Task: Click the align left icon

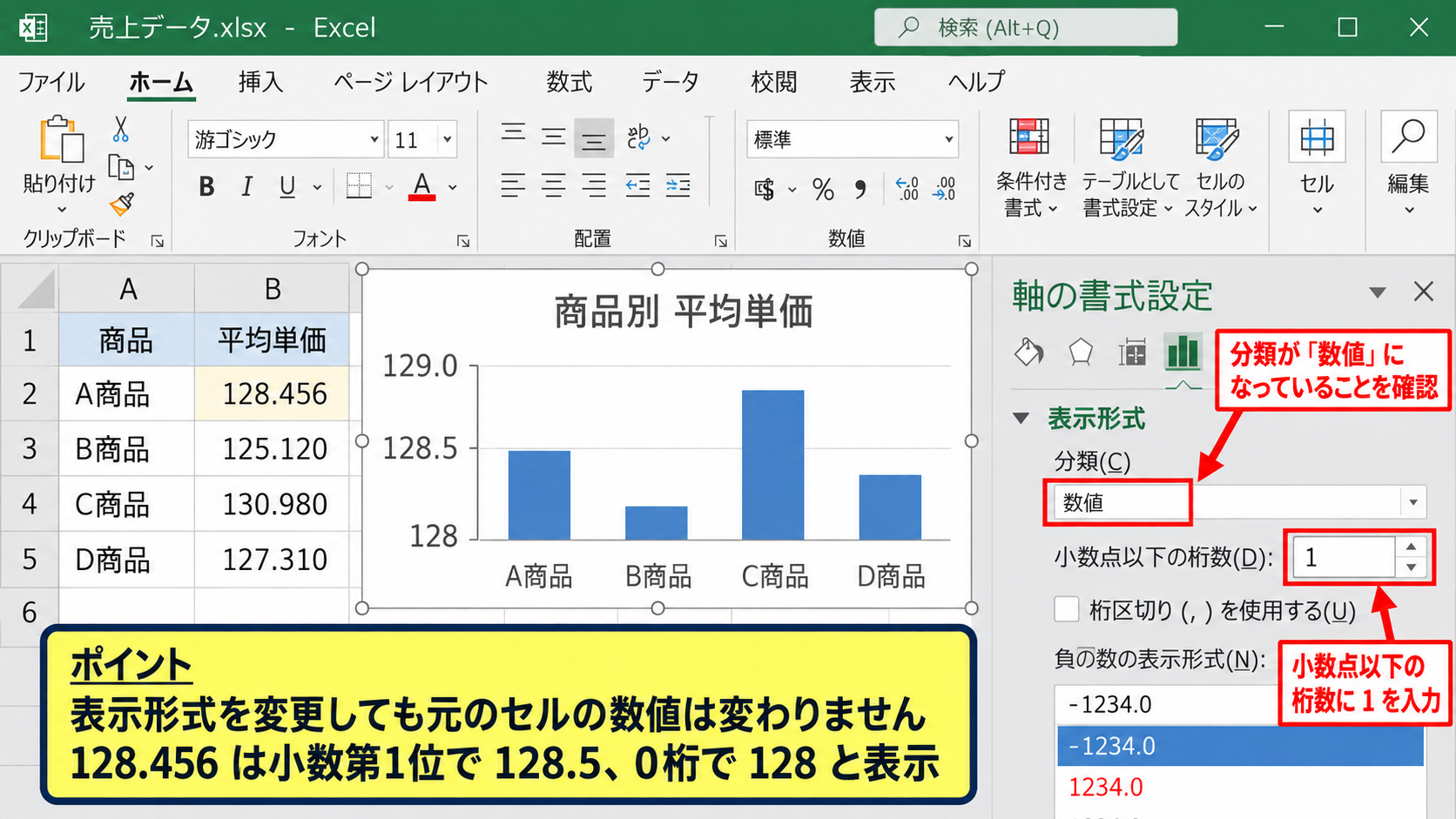Action: pos(513,185)
